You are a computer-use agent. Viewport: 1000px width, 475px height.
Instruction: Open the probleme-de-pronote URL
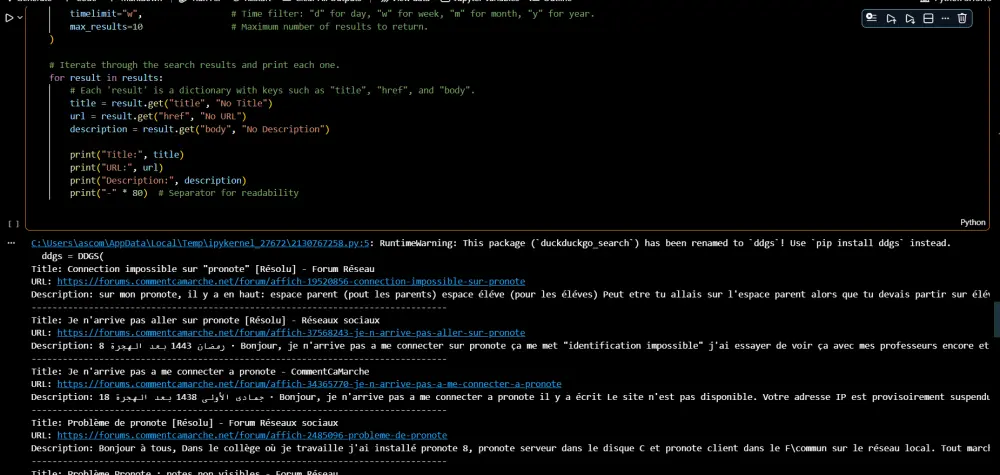coord(252,435)
